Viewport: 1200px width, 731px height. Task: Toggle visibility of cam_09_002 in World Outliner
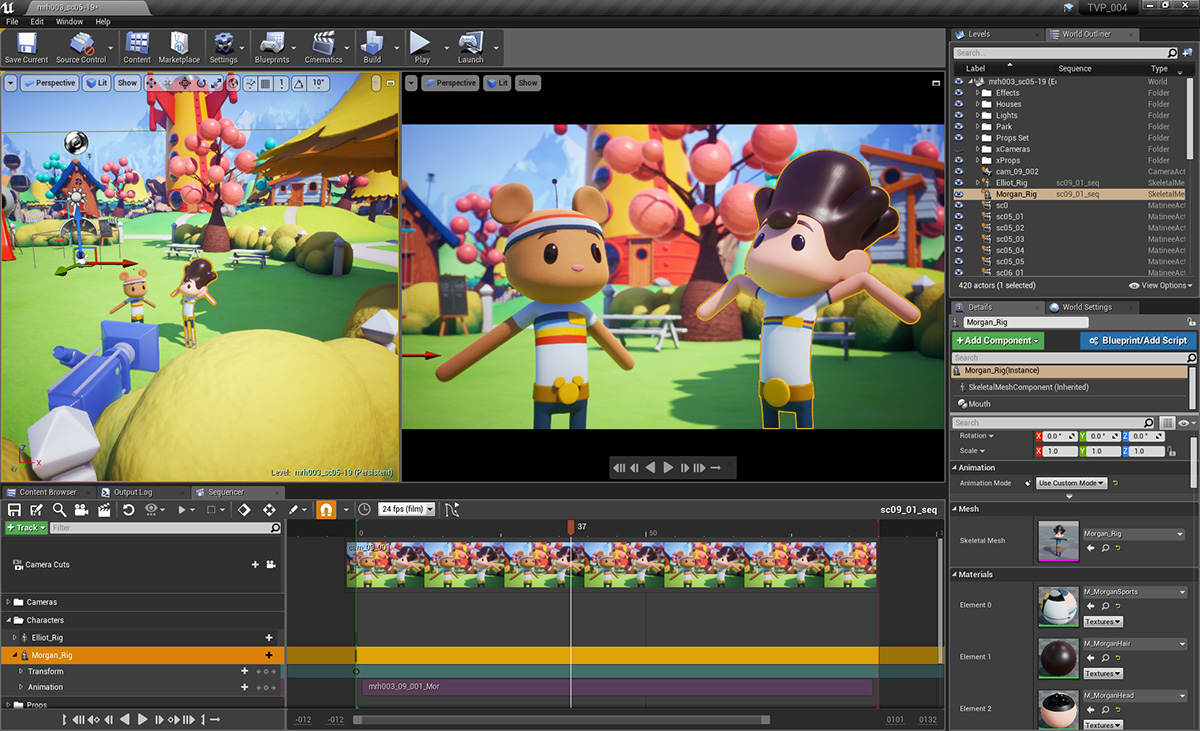[959, 172]
